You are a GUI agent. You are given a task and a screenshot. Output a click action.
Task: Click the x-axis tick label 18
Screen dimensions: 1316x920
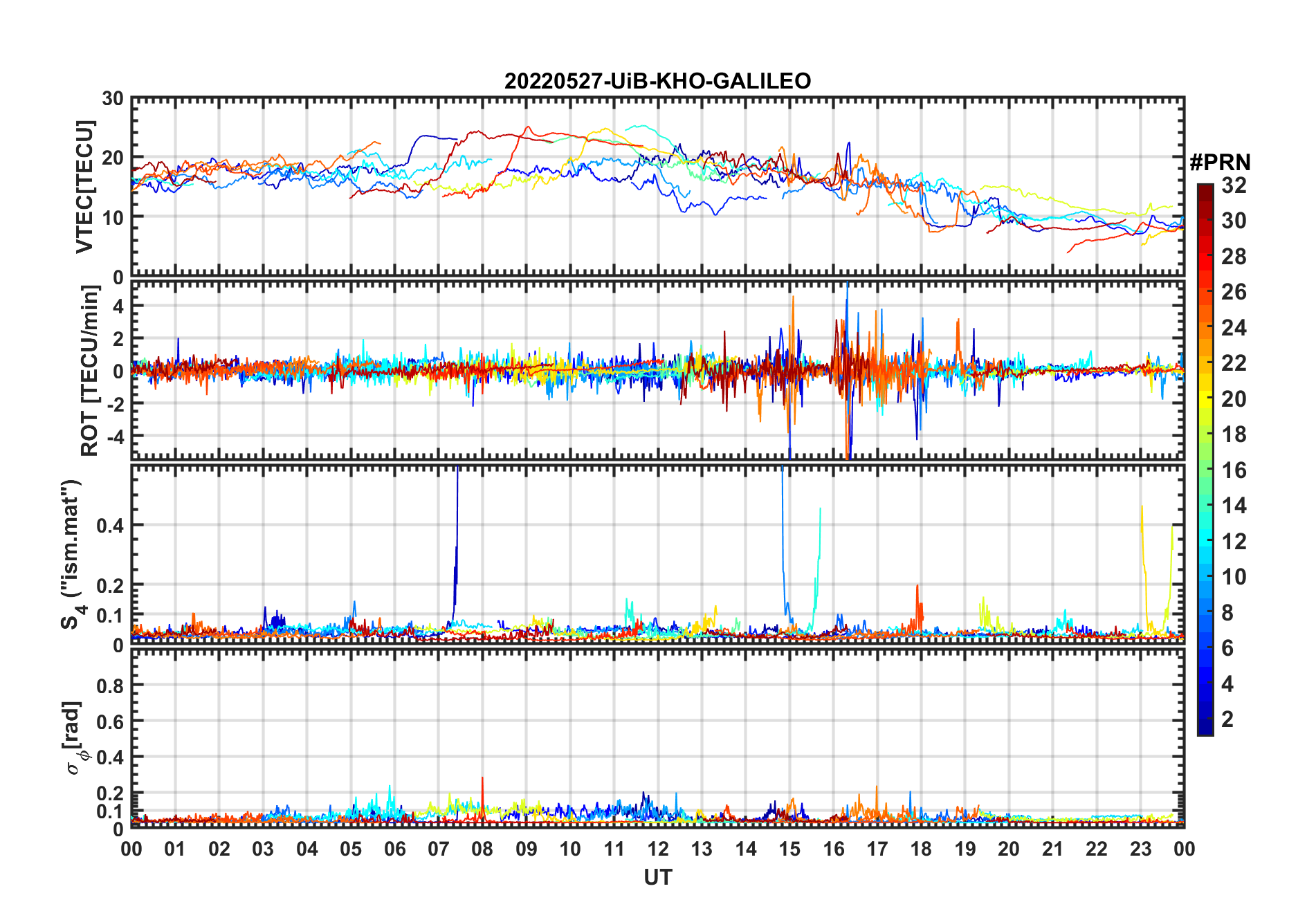(921, 849)
